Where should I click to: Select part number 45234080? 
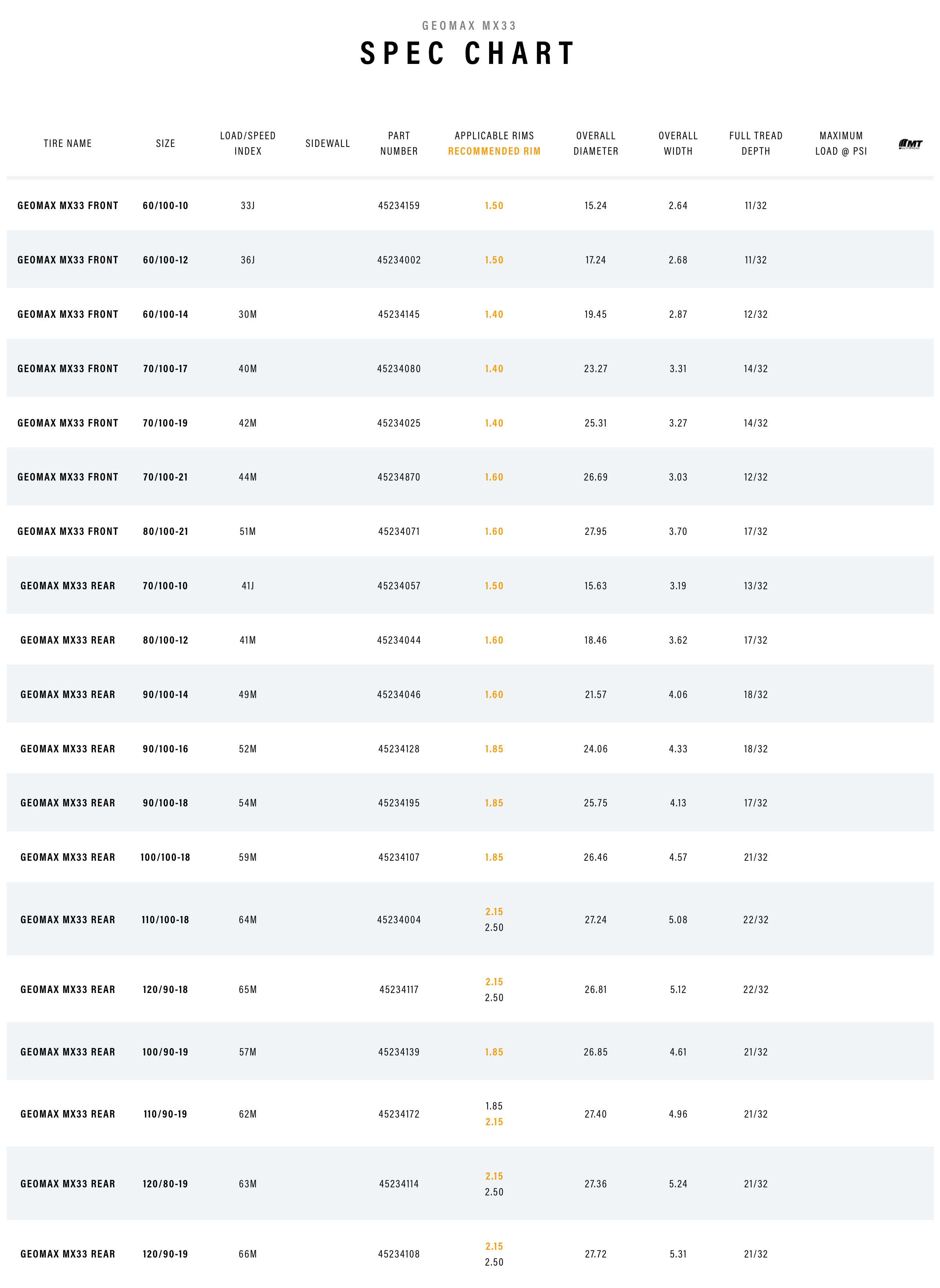(399, 369)
